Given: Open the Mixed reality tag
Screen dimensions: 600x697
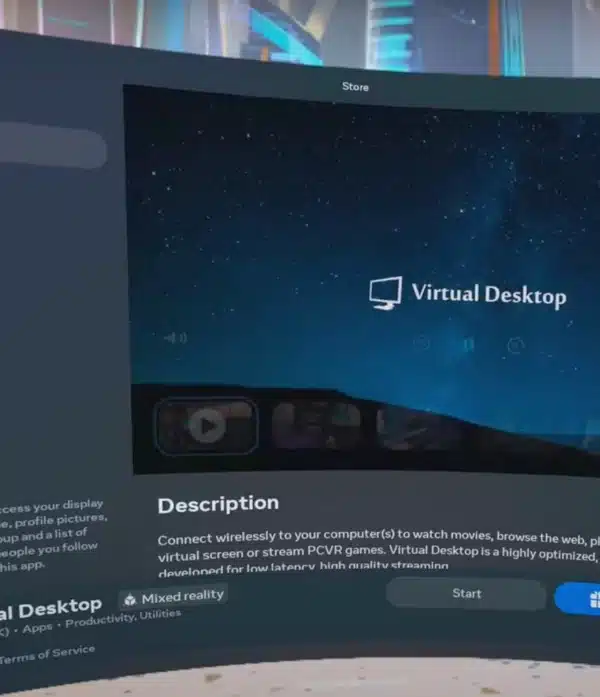Looking at the screenshot, I should click(x=174, y=597).
